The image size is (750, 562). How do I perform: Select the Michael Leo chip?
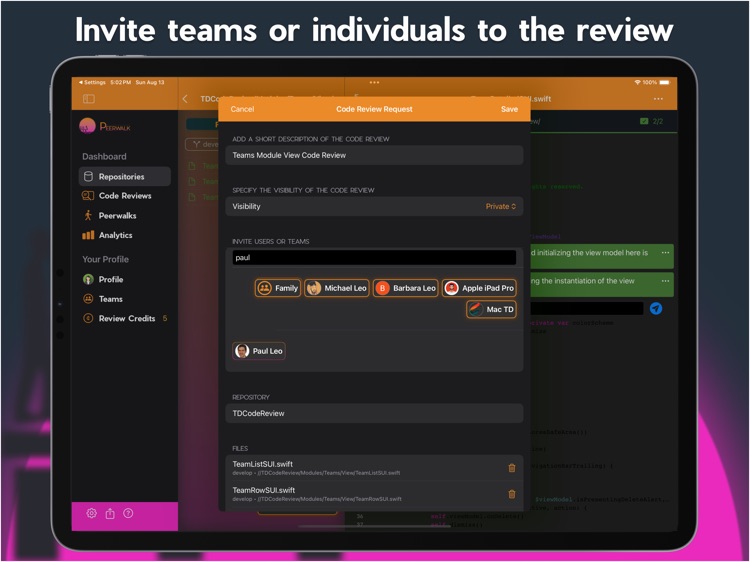[337, 288]
